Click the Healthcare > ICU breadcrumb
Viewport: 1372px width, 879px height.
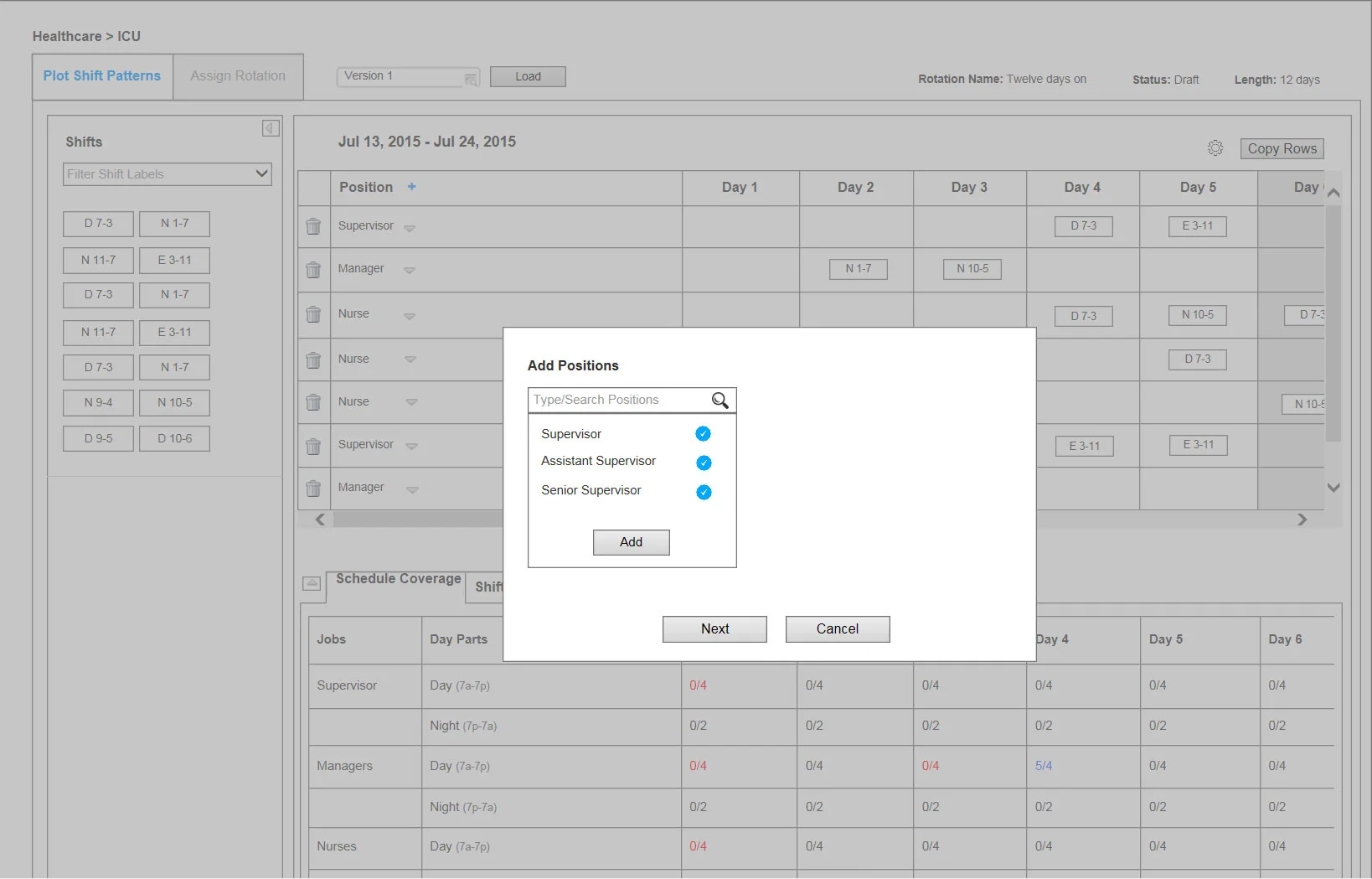click(86, 36)
